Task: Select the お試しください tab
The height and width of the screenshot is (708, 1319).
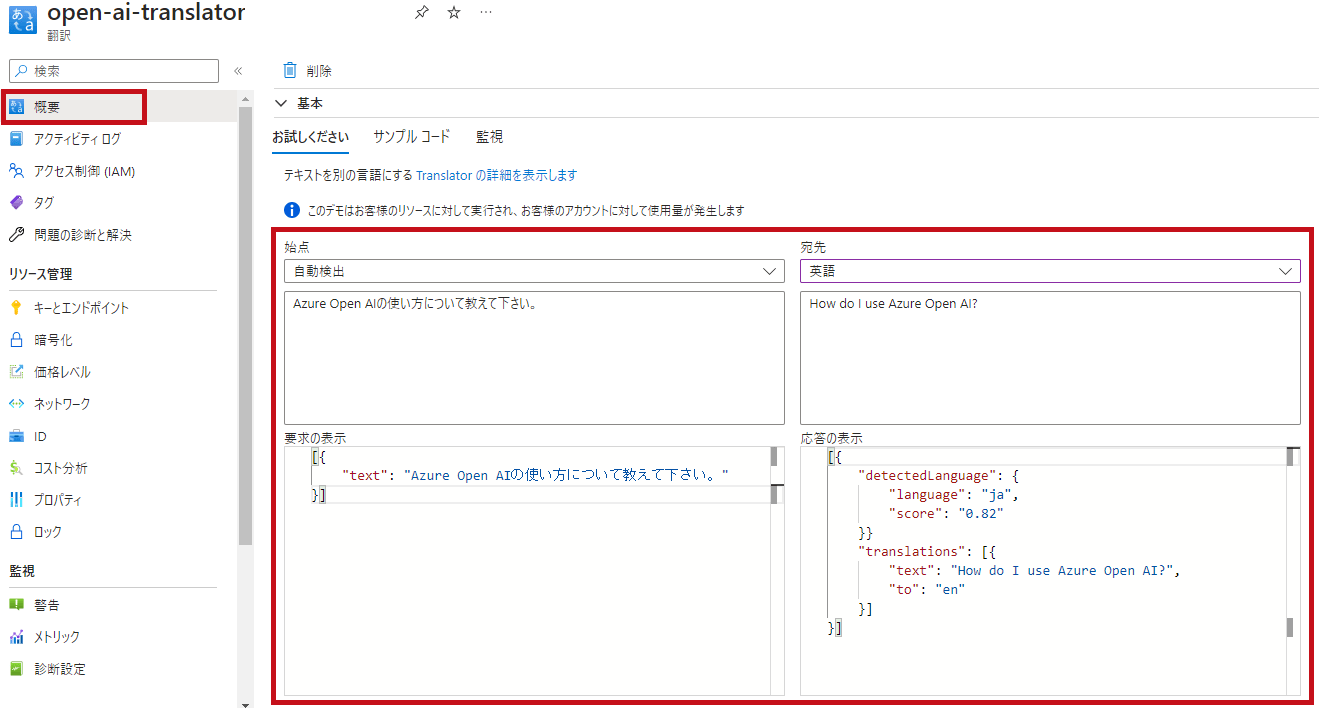Action: point(310,137)
